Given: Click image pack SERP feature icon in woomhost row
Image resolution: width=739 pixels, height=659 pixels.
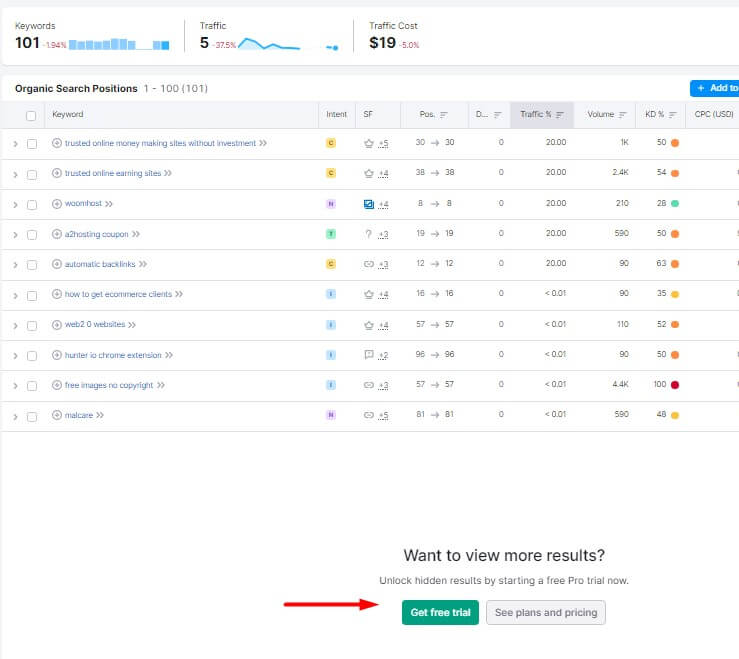Looking at the screenshot, I should point(369,204).
